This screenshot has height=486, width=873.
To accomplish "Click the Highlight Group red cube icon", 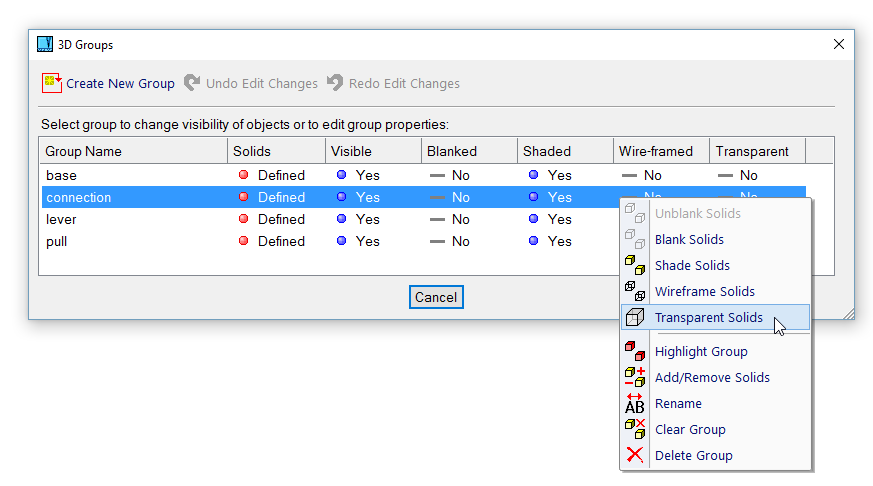I will pyautogui.click(x=634, y=351).
